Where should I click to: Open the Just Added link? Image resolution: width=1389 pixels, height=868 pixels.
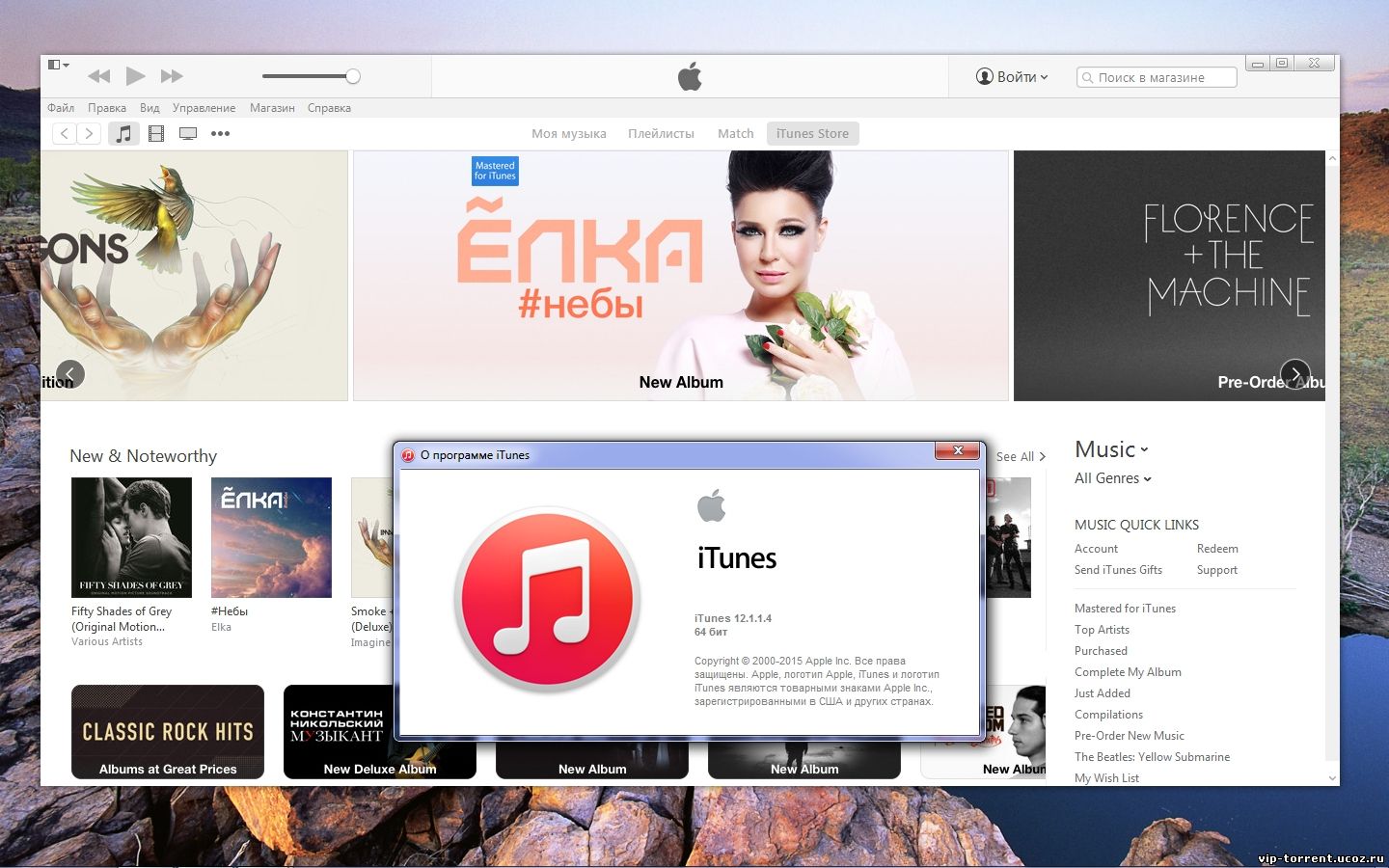pos(1103,693)
